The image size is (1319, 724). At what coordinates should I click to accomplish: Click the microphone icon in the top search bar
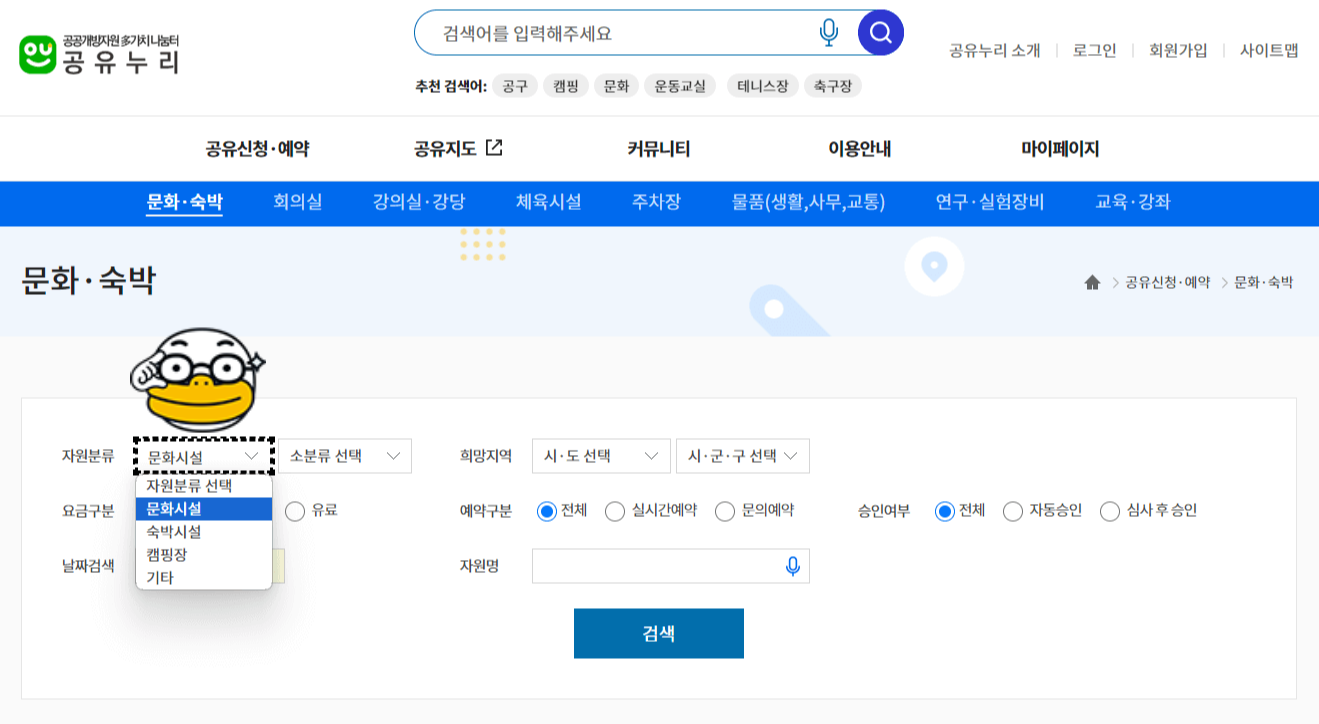(x=827, y=32)
